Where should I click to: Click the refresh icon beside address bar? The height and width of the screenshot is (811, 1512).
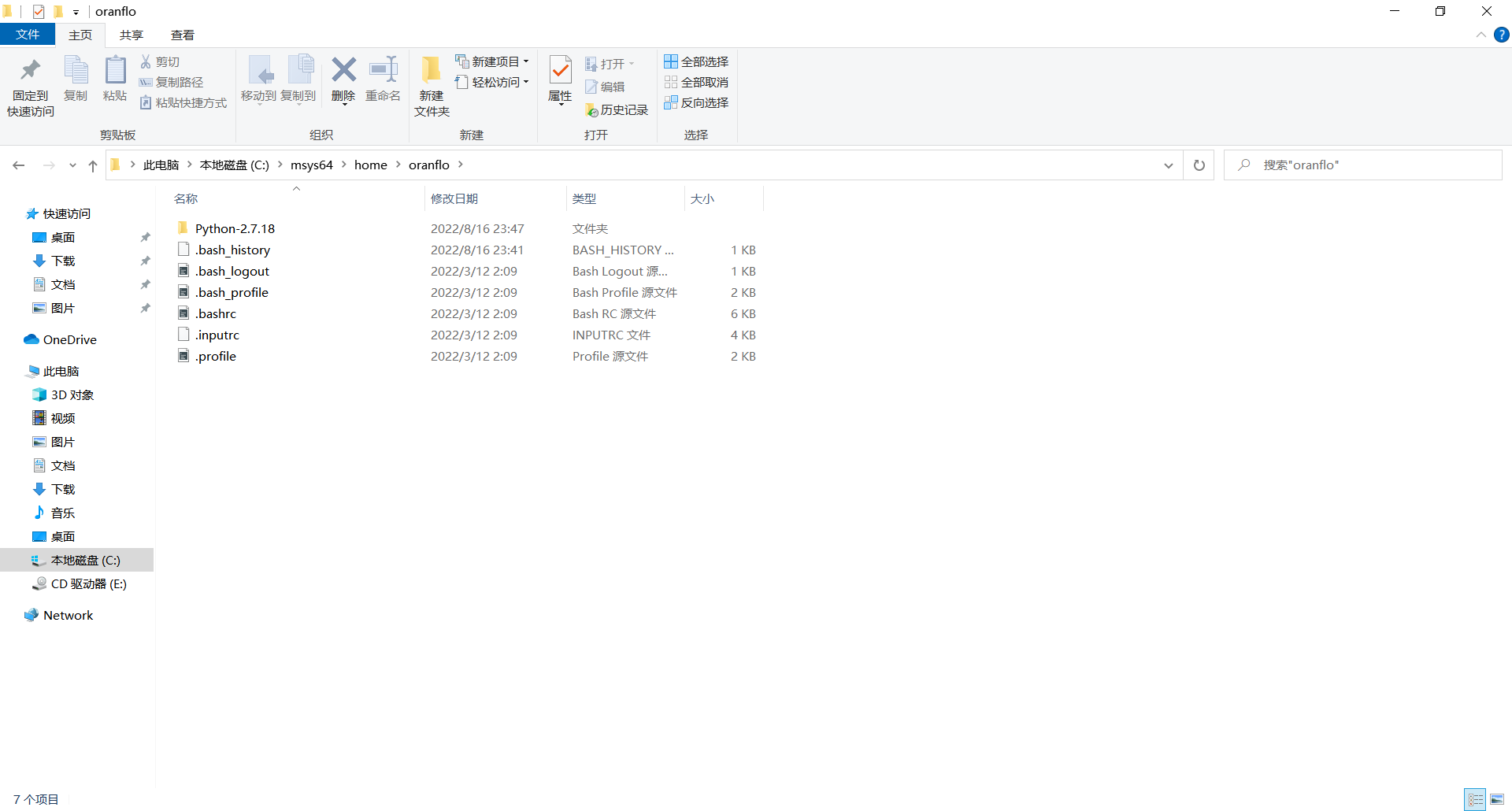coord(1199,165)
